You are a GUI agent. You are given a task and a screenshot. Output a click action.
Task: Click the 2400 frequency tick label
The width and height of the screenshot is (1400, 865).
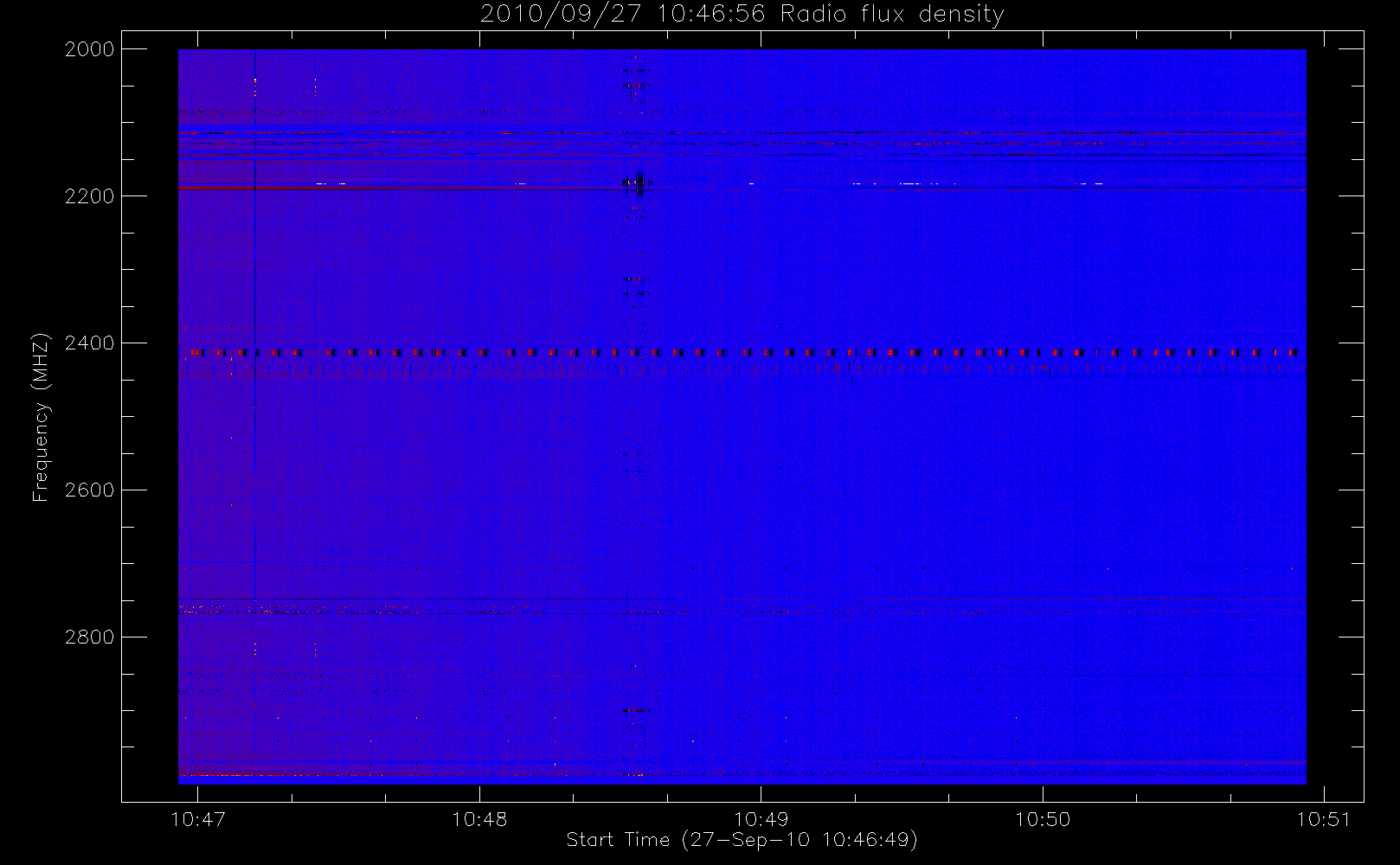[90, 343]
